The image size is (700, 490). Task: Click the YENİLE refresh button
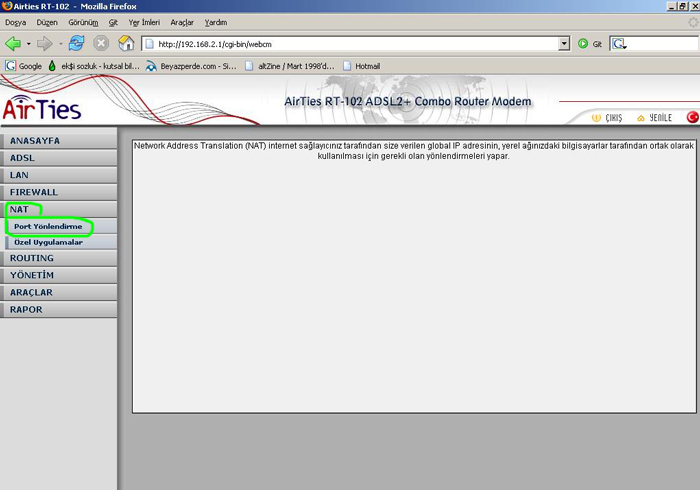[654, 118]
